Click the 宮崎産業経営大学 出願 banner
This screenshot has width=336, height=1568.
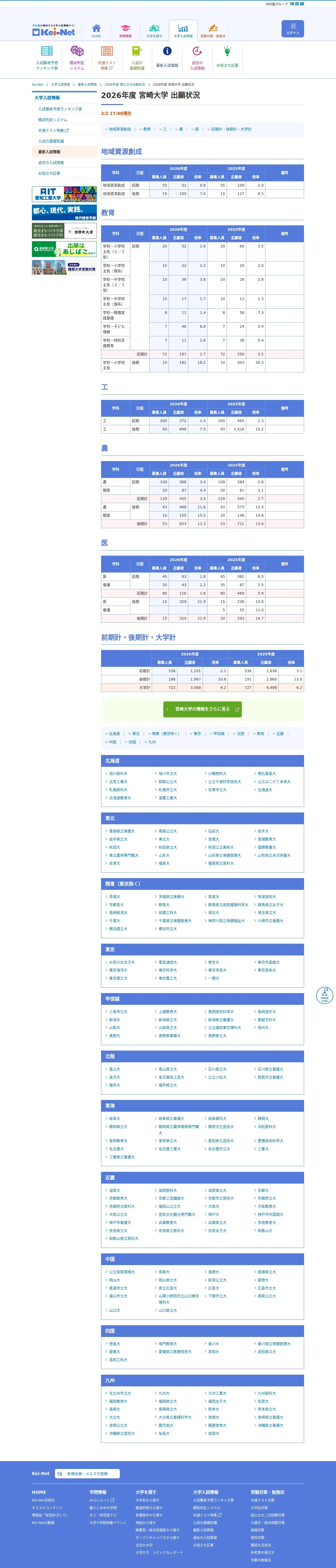pyautogui.click(x=64, y=249)
